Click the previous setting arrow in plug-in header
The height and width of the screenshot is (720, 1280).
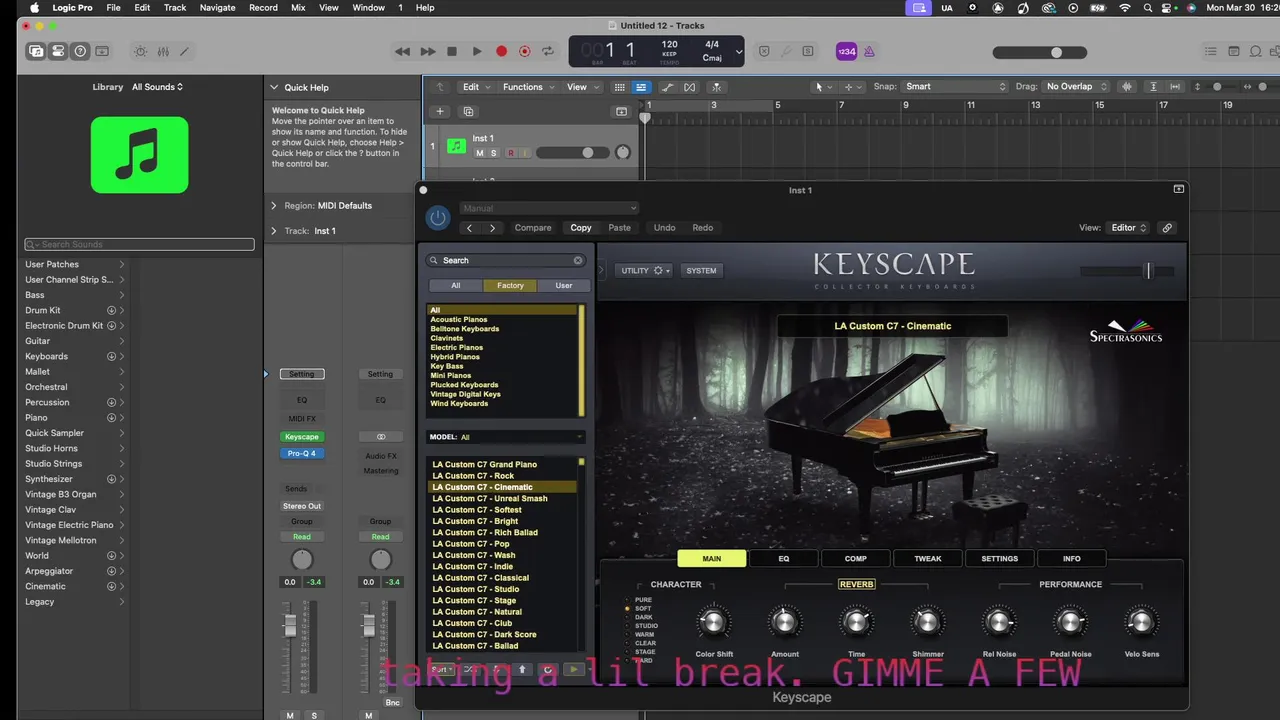pyautogui.click(x=469, y=228)
